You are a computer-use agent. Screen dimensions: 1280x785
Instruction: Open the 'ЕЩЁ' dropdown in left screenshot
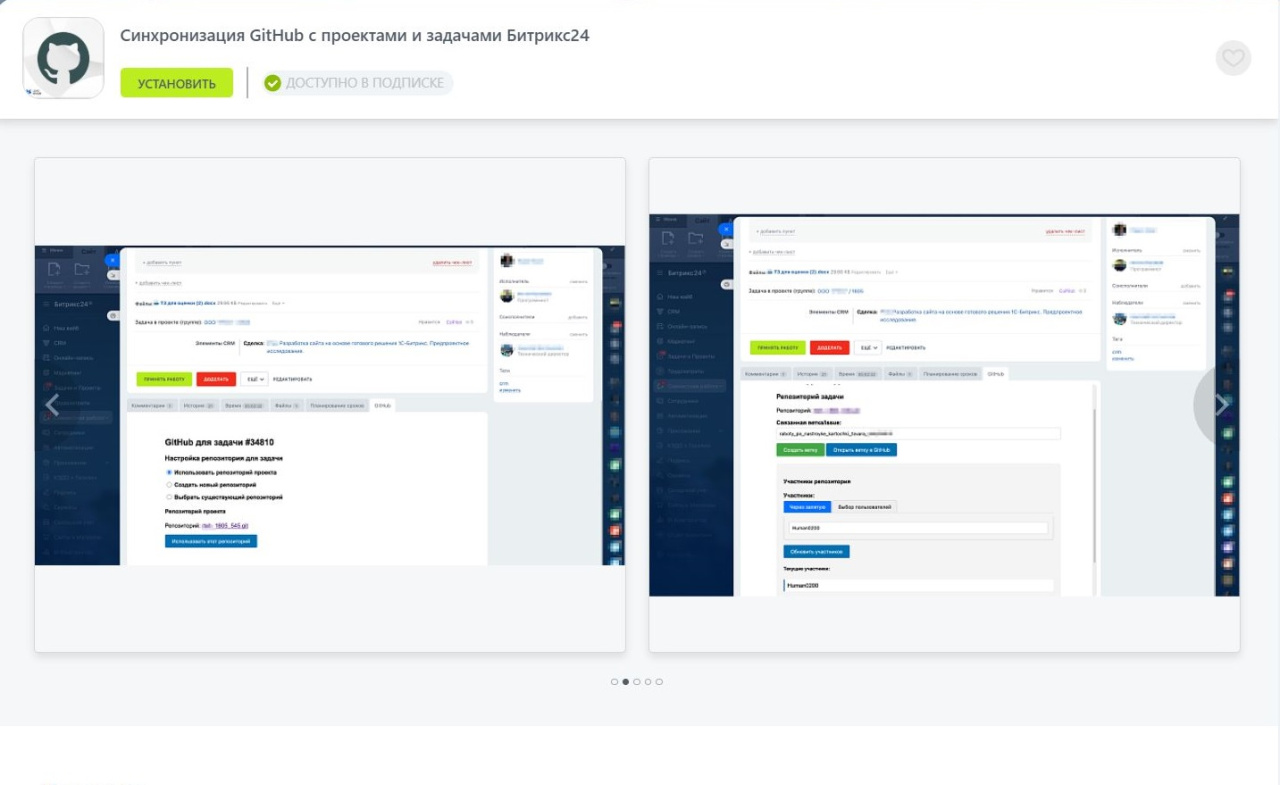254,379
